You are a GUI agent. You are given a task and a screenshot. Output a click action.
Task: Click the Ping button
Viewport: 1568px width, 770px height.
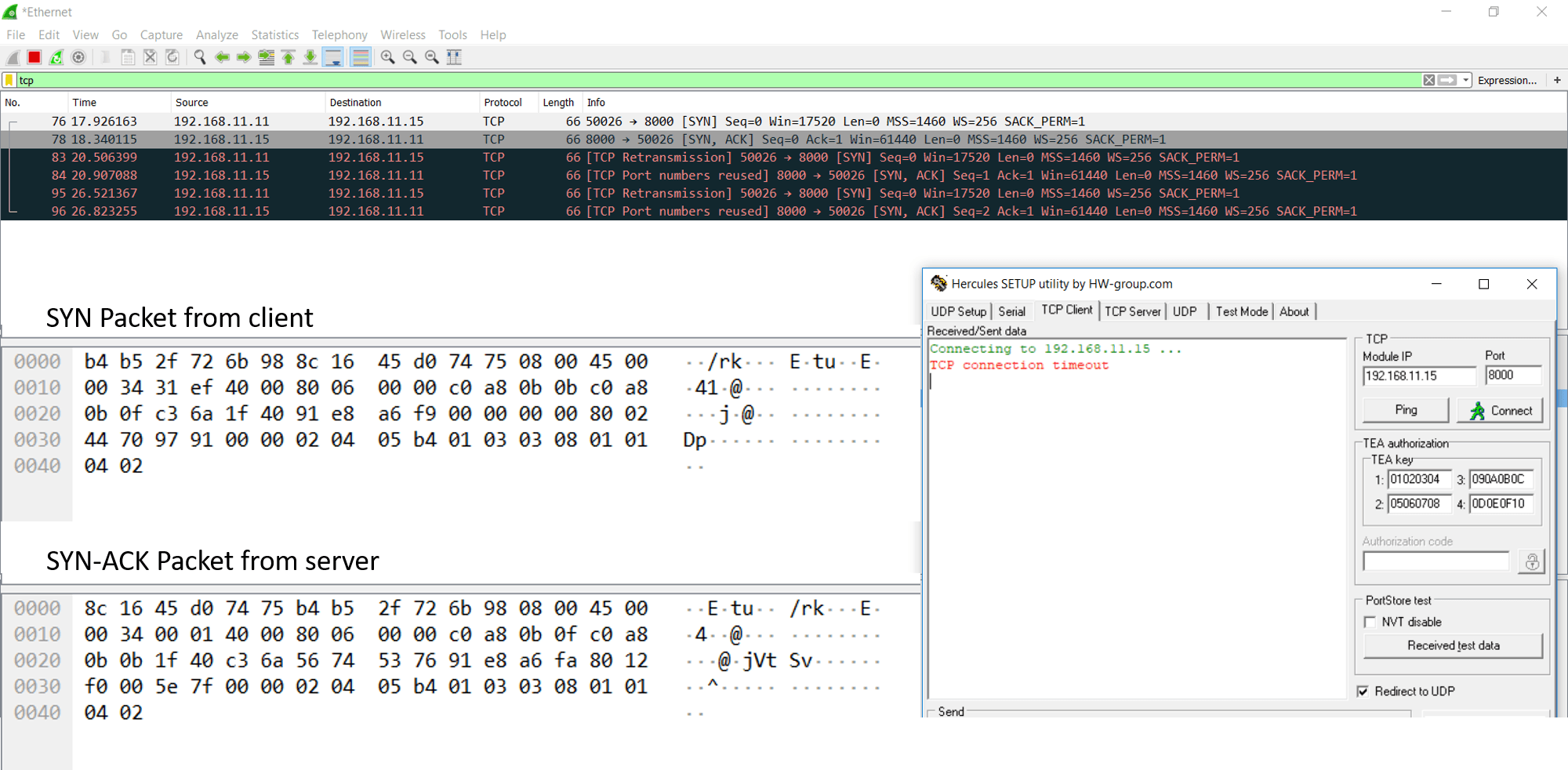[1406, 410]
